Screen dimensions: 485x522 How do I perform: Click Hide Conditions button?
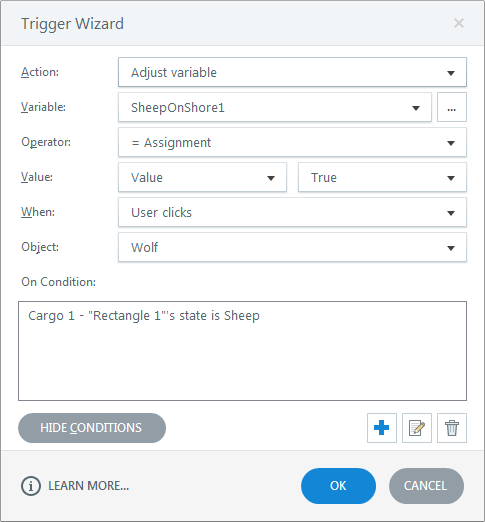click(92, 428)
